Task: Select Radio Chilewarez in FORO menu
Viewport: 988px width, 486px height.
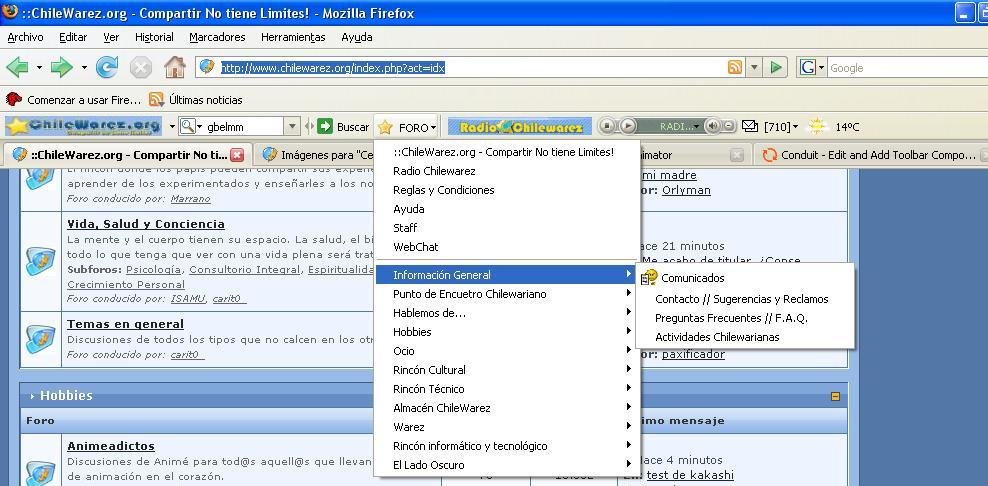Action: coord(508,171)
